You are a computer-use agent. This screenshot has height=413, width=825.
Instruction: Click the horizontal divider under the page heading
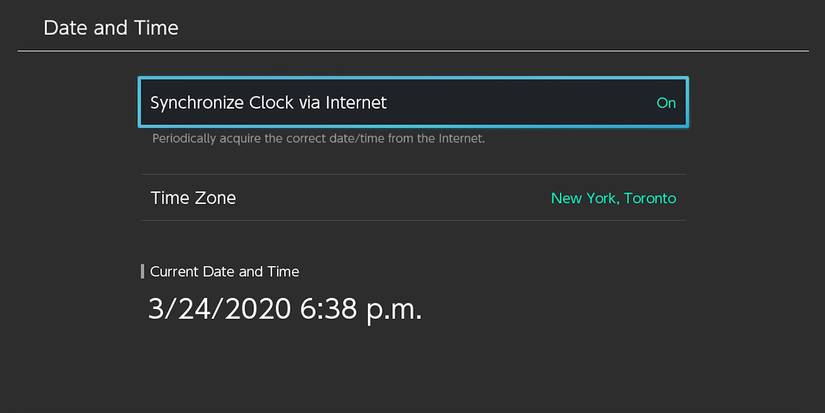(412, 51)
